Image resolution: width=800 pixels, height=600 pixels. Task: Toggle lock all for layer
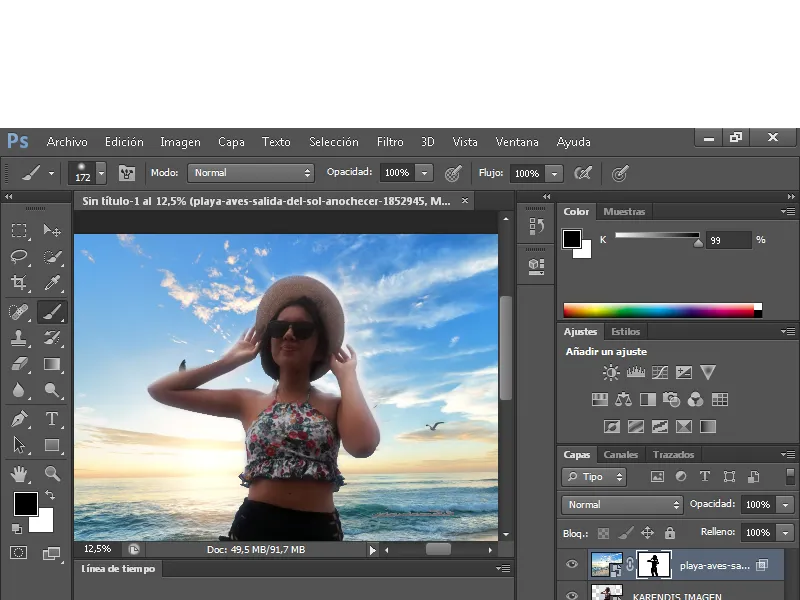pos(670,533)
